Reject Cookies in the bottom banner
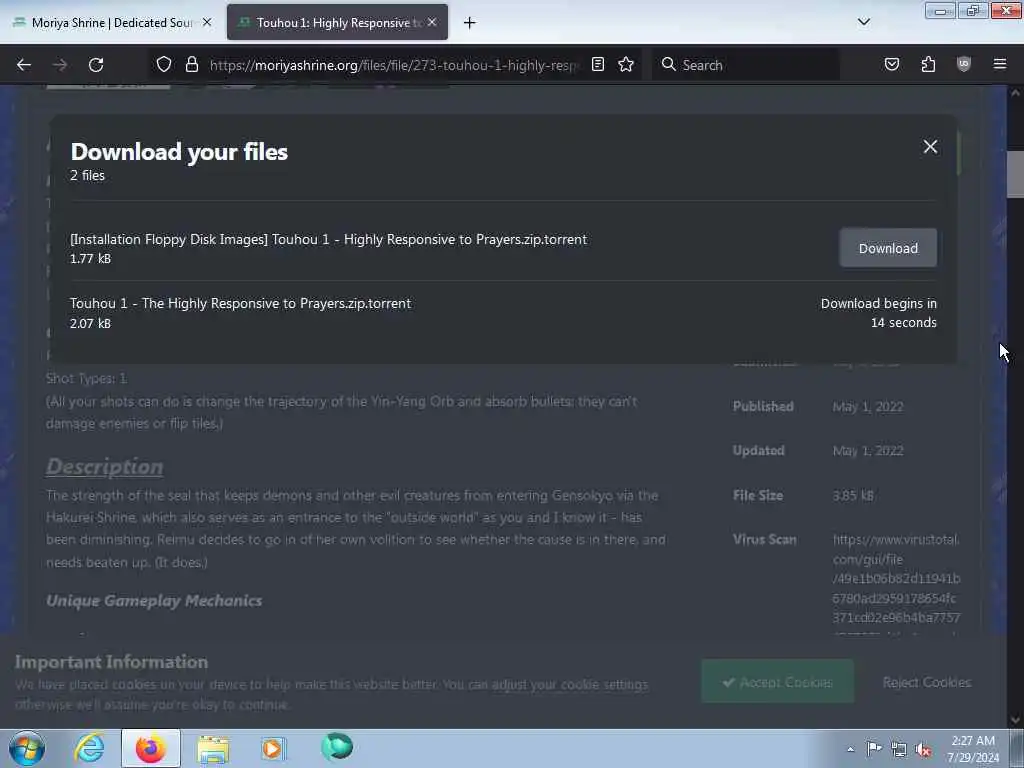Image resolution: width=1024 pixels, height=768 pixels. [x=926, y=682]
